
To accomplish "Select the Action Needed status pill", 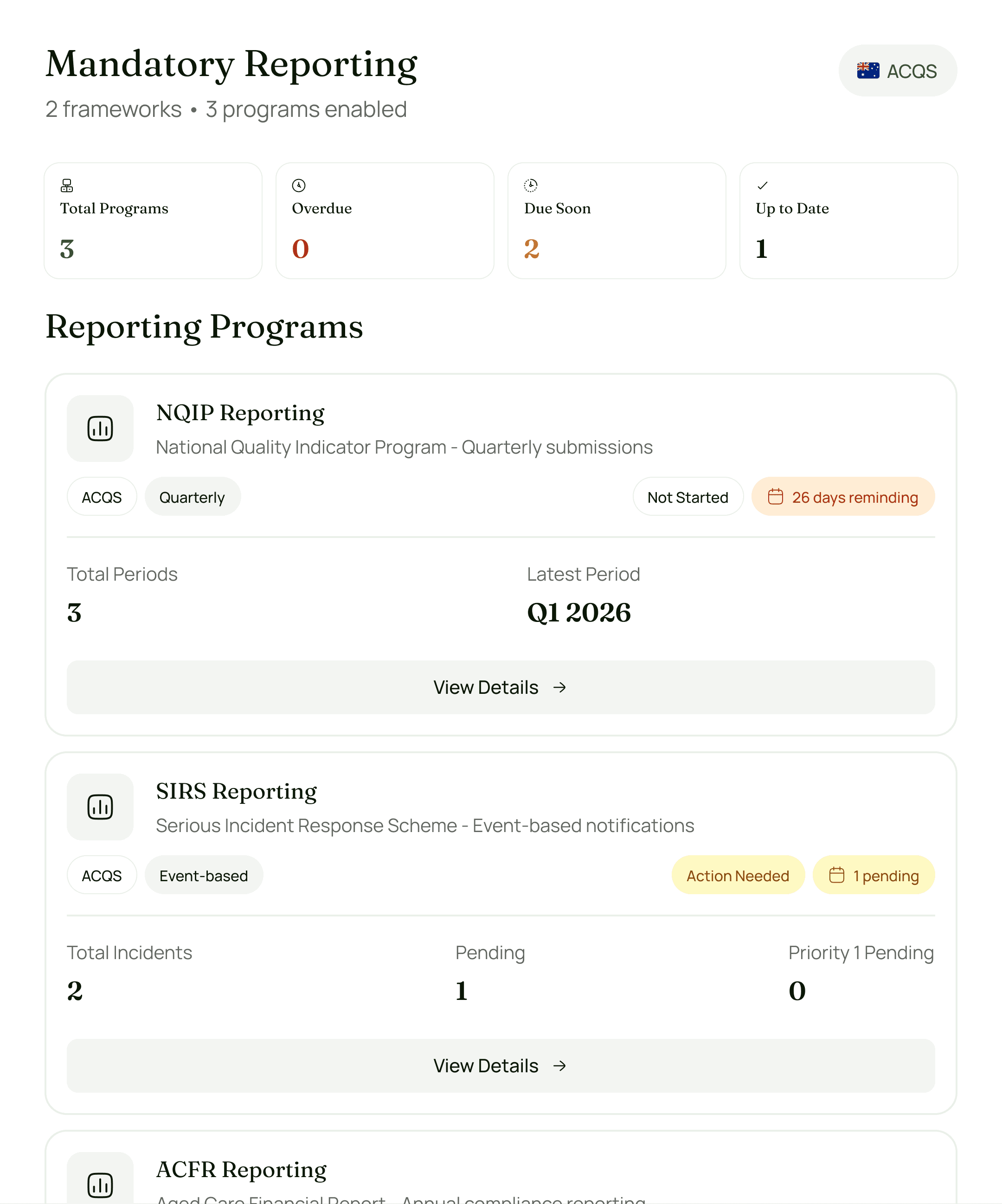I will point(738,875).
